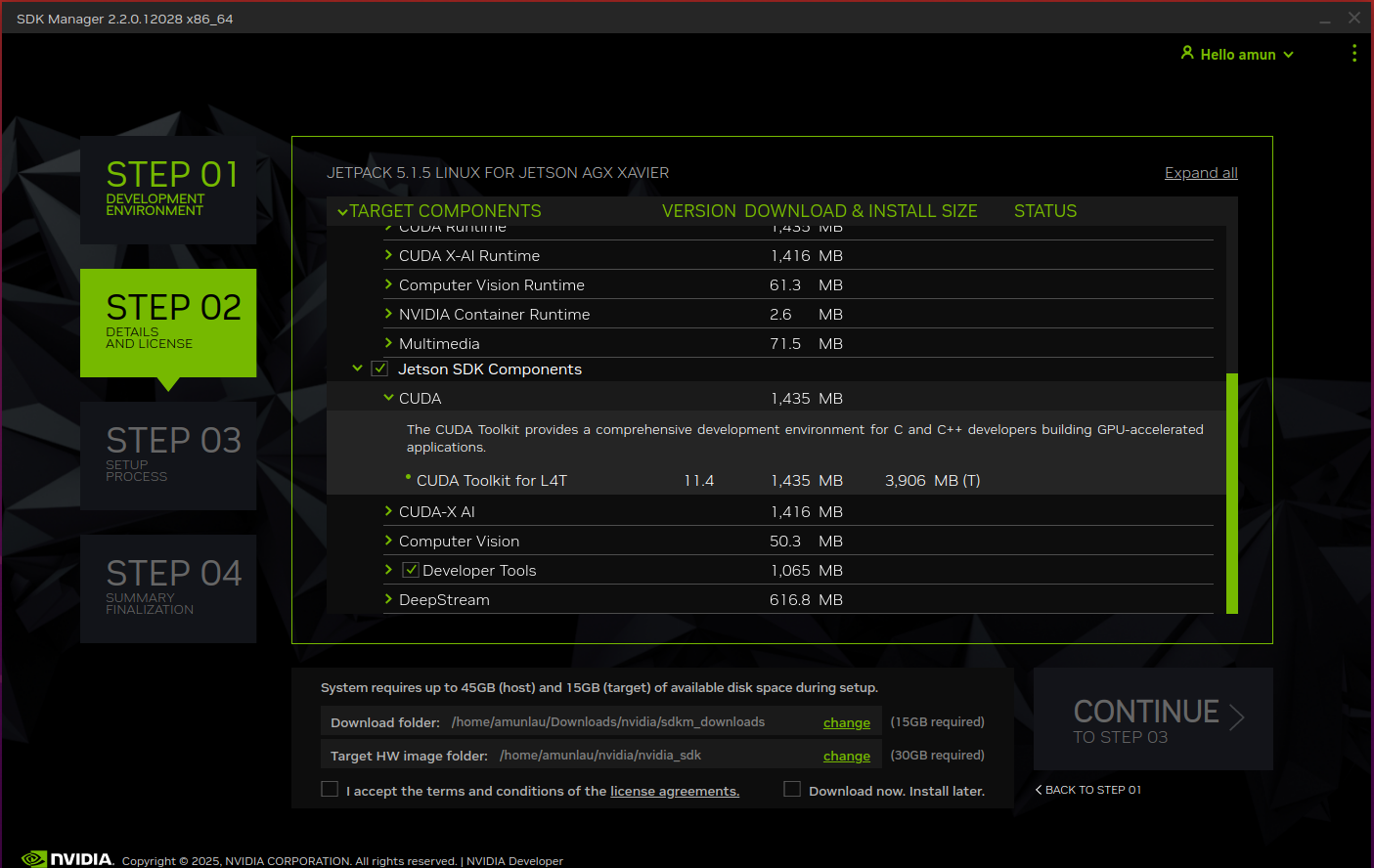Click the Expand all link
The image size is (1374, 868).
(x=1201, y=173)
